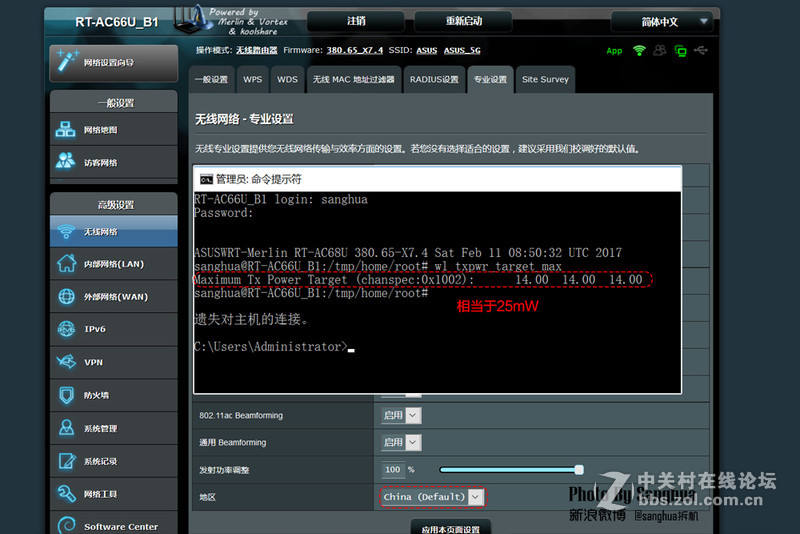Click the green App status label
This screenshot has width=800, height=534.
[x=614, y=51]
